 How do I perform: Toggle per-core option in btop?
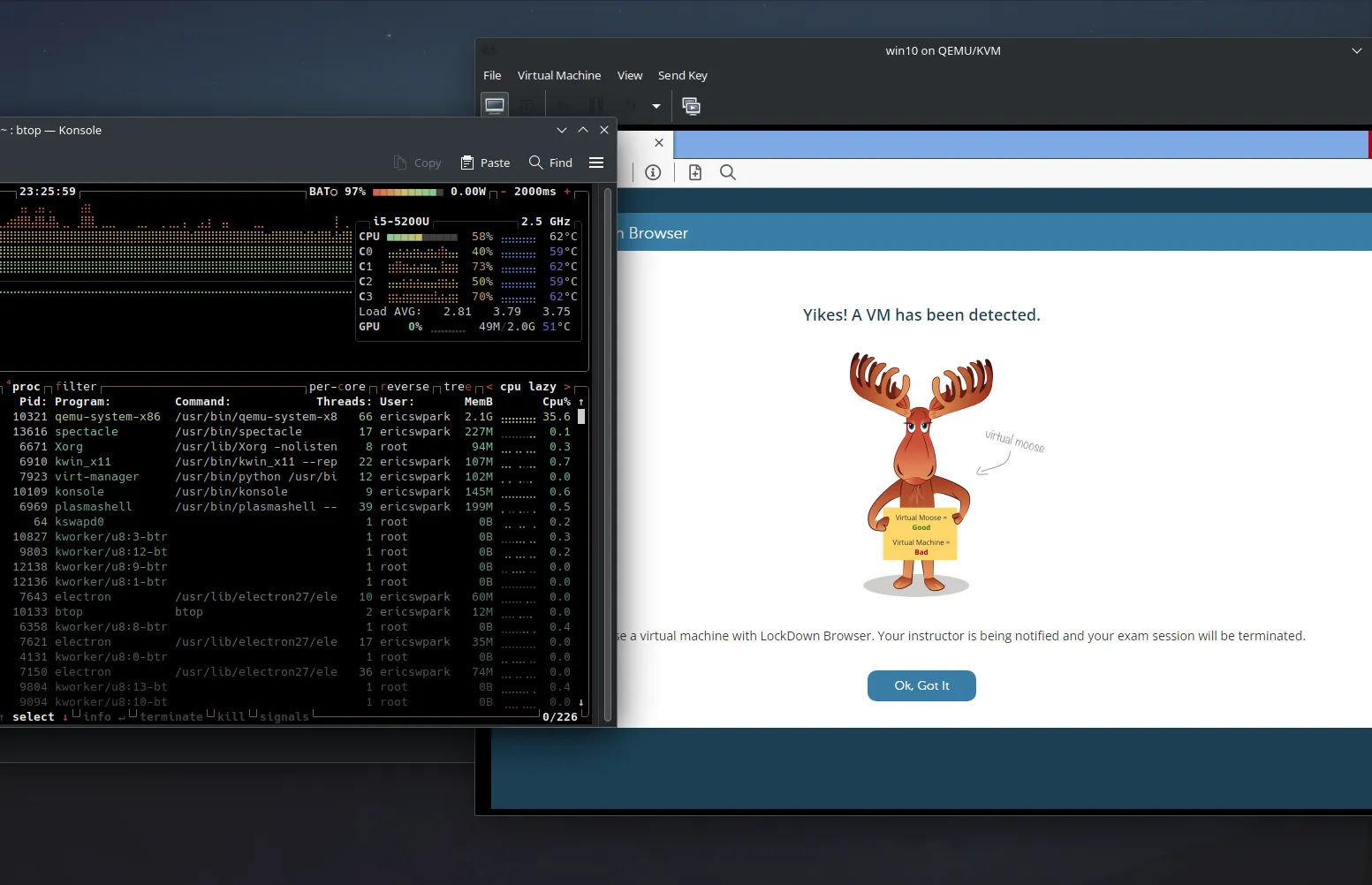click(337, 387)
